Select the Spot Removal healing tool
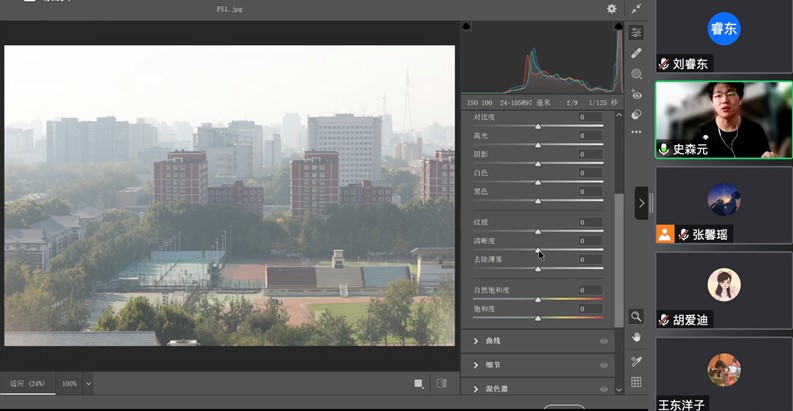The width and height of the screenshot is (793, 411). click(636, 53)
